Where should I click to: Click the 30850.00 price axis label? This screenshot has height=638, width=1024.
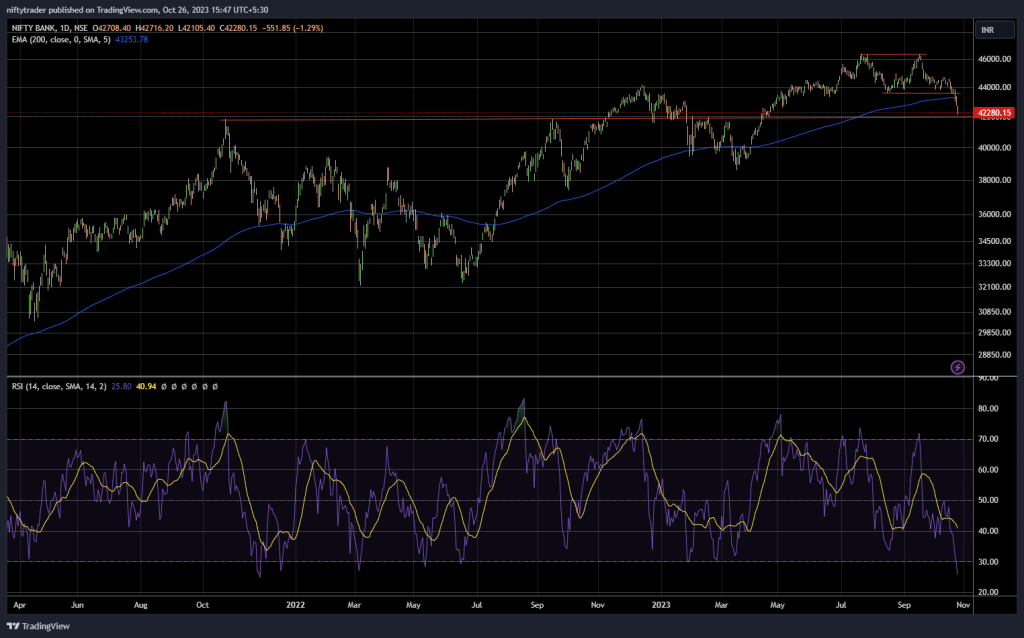pos(994,312)
